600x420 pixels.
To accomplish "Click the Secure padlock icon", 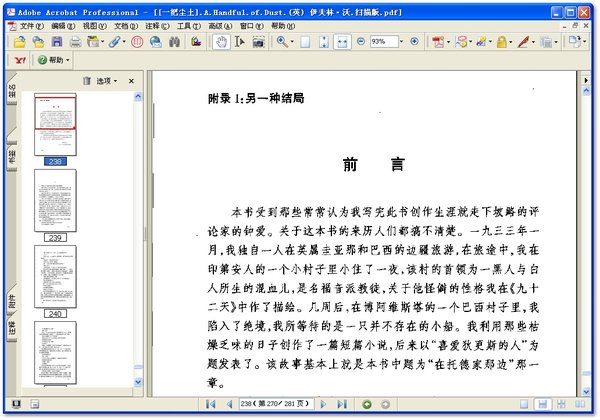I will [502, 42].
